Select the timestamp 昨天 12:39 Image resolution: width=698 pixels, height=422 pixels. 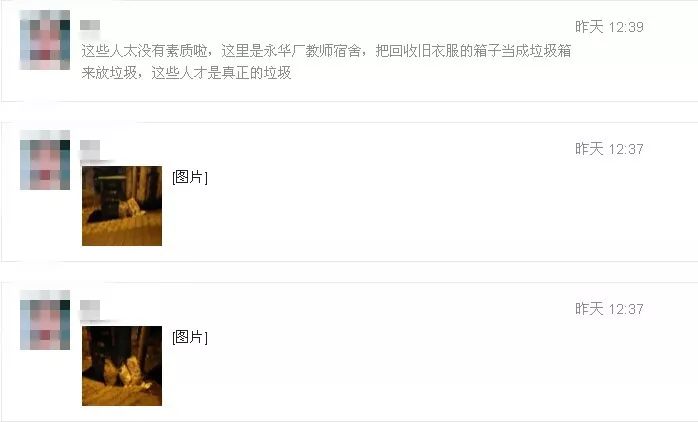click(609, 27)
